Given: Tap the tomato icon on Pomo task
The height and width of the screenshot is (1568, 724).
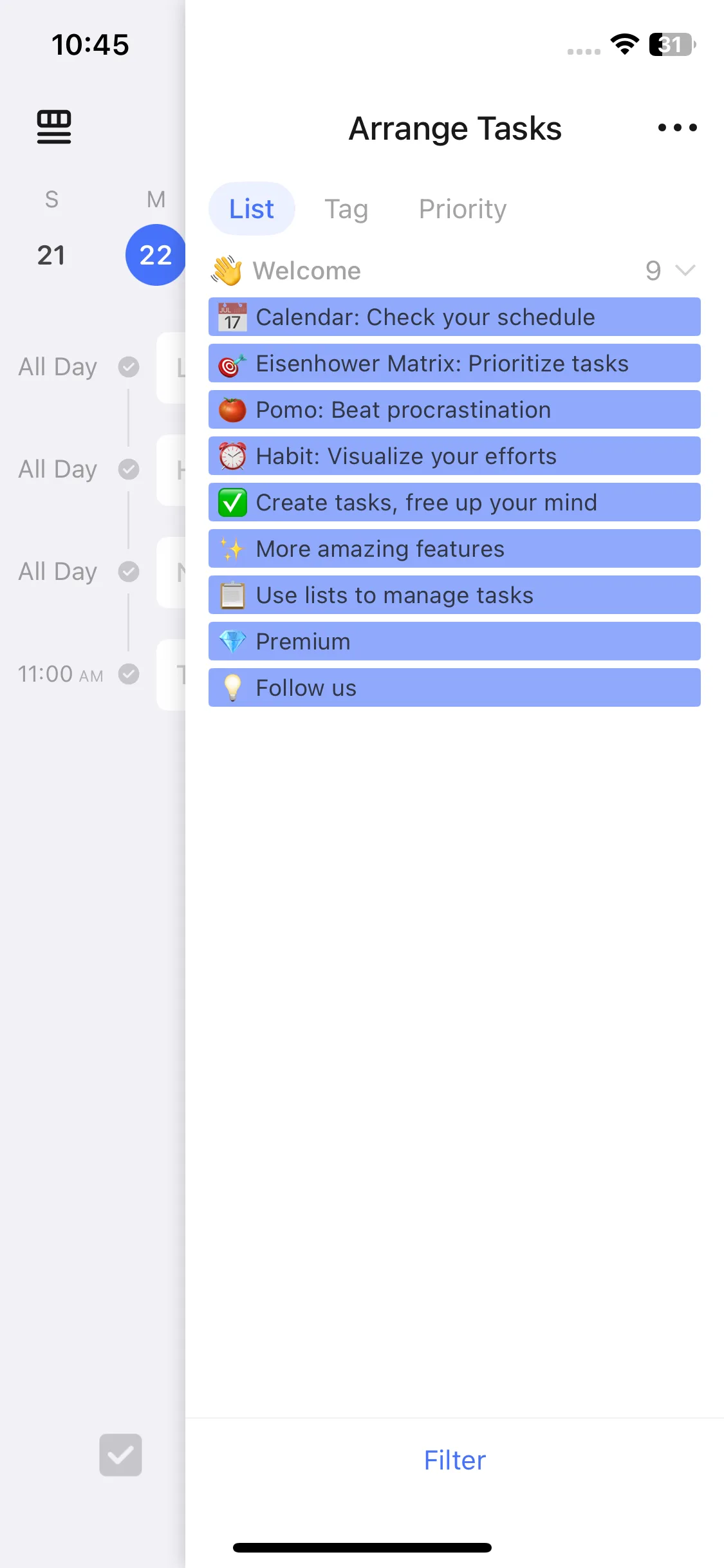Looking at the screenshot, I should click(232, 409).
